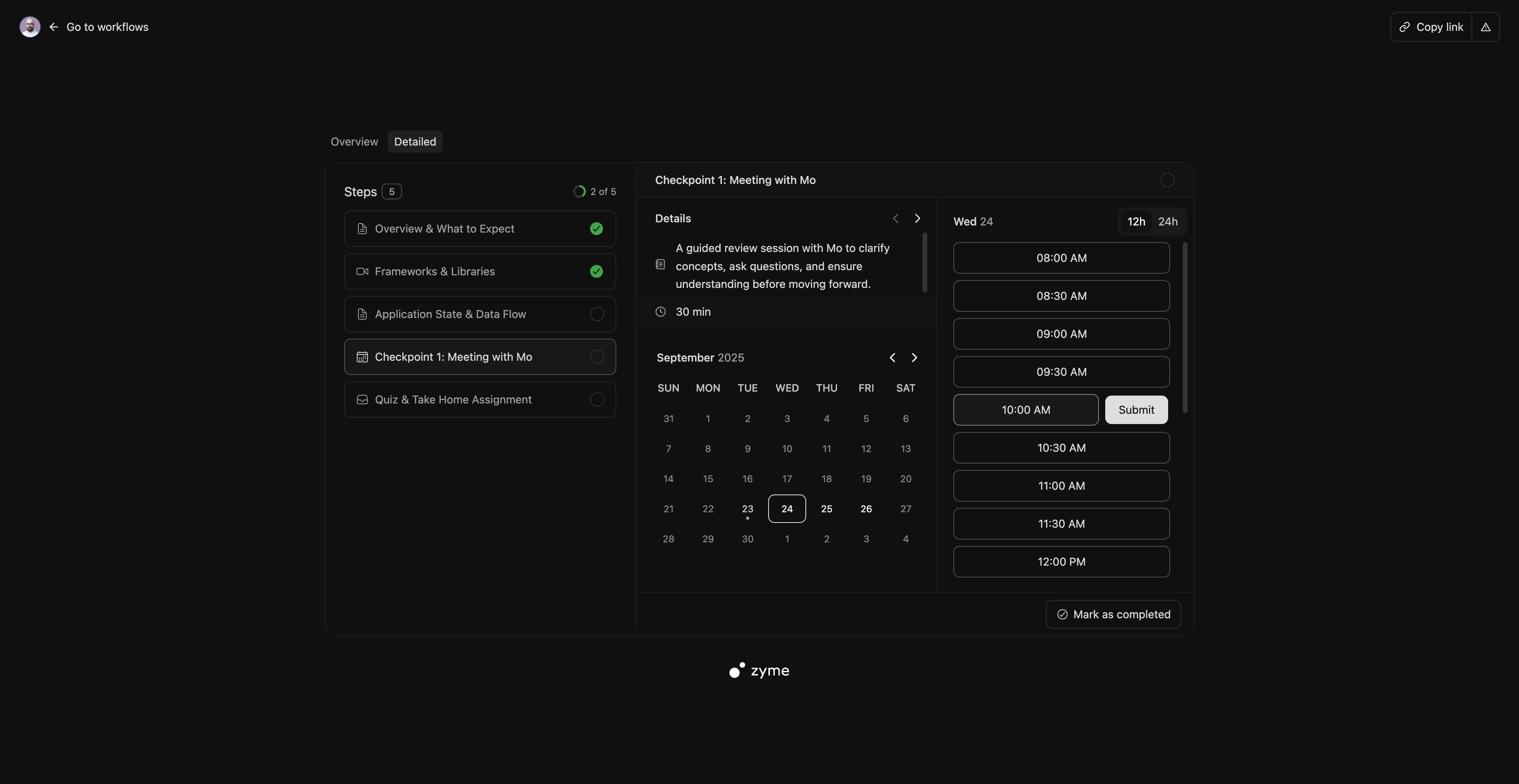Viewport: 1519px width, 784px height.
Task: Go to previous month in calendar
Action: point(892,358)
